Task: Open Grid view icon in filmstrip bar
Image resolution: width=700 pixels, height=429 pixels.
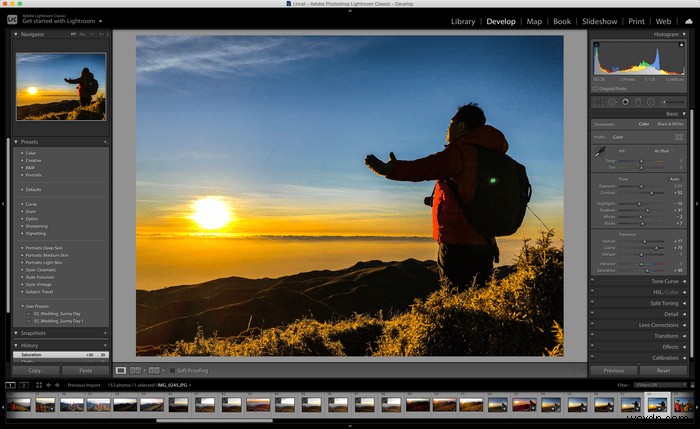Action: click(39, 385)
